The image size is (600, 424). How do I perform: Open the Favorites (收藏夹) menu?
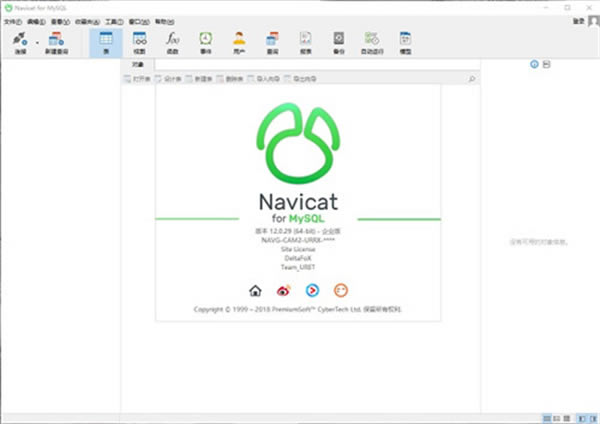click(x=87, y=22)
